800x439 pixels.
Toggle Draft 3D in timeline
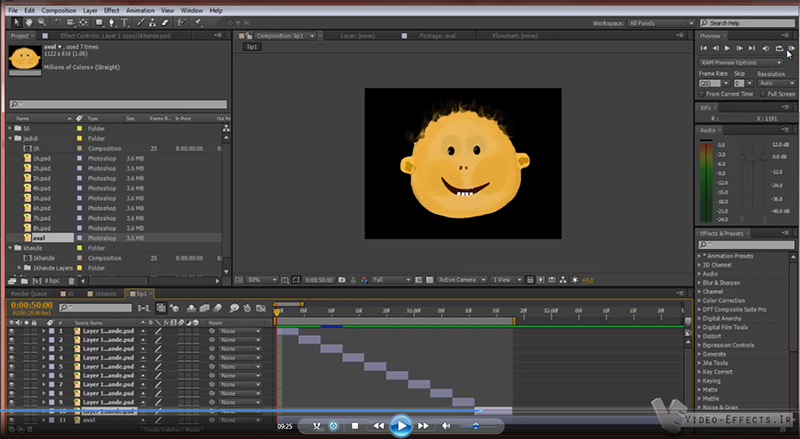pos(174,308)
